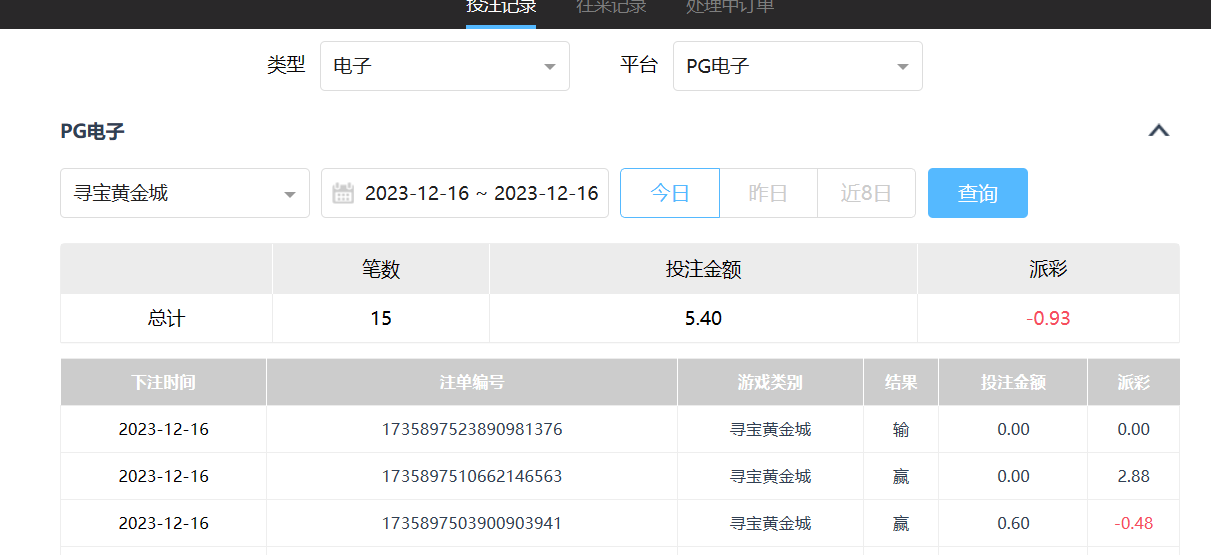
Task: Open the 类型 dropdown showing 电子
Action: click(x=445, y=66)
